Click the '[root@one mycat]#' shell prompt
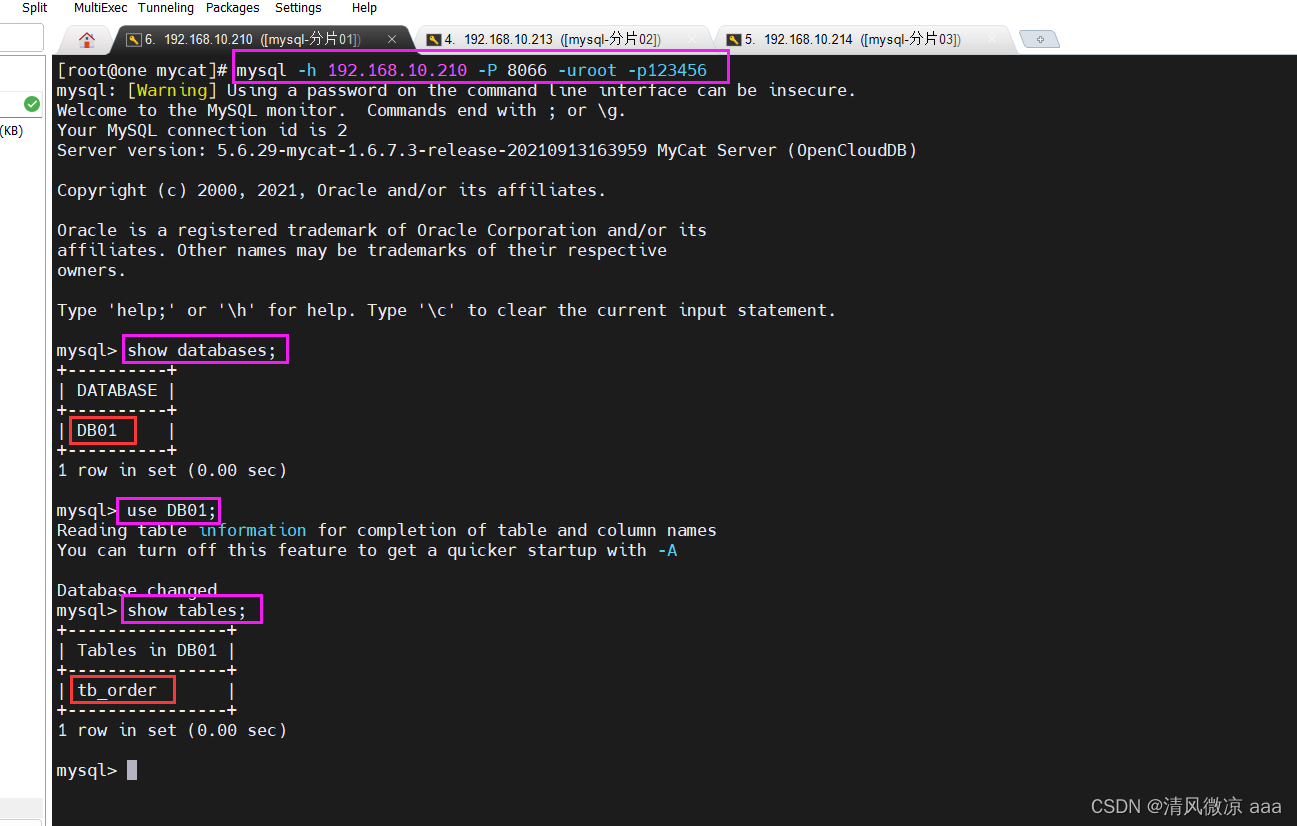This screenshot has width=1297, height=826. [x=144, y=70]
